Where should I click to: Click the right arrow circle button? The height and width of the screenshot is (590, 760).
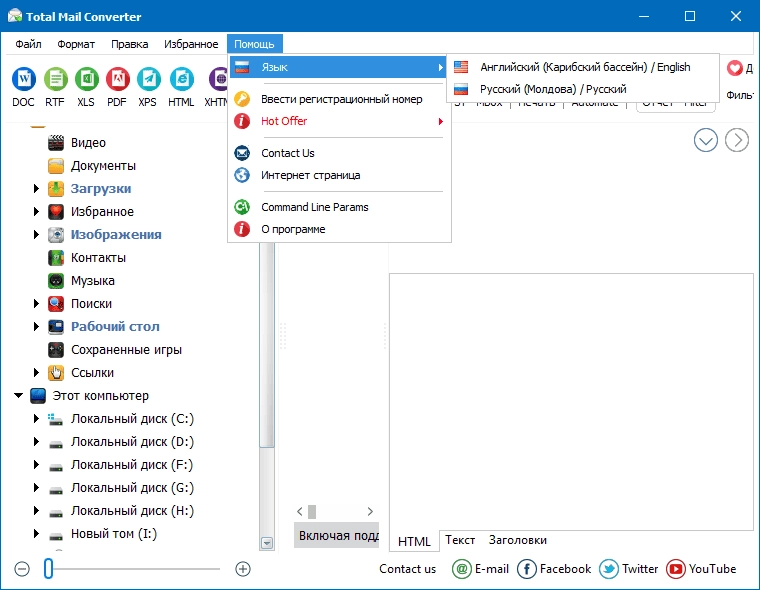tap(737, 141)
